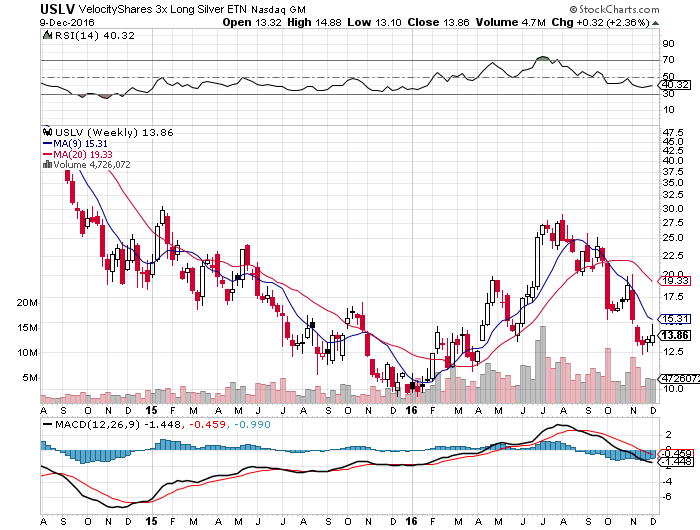Click the blue MA(9) legend line marker
This screenshot has width=700, height=530.
coord(47,144)
